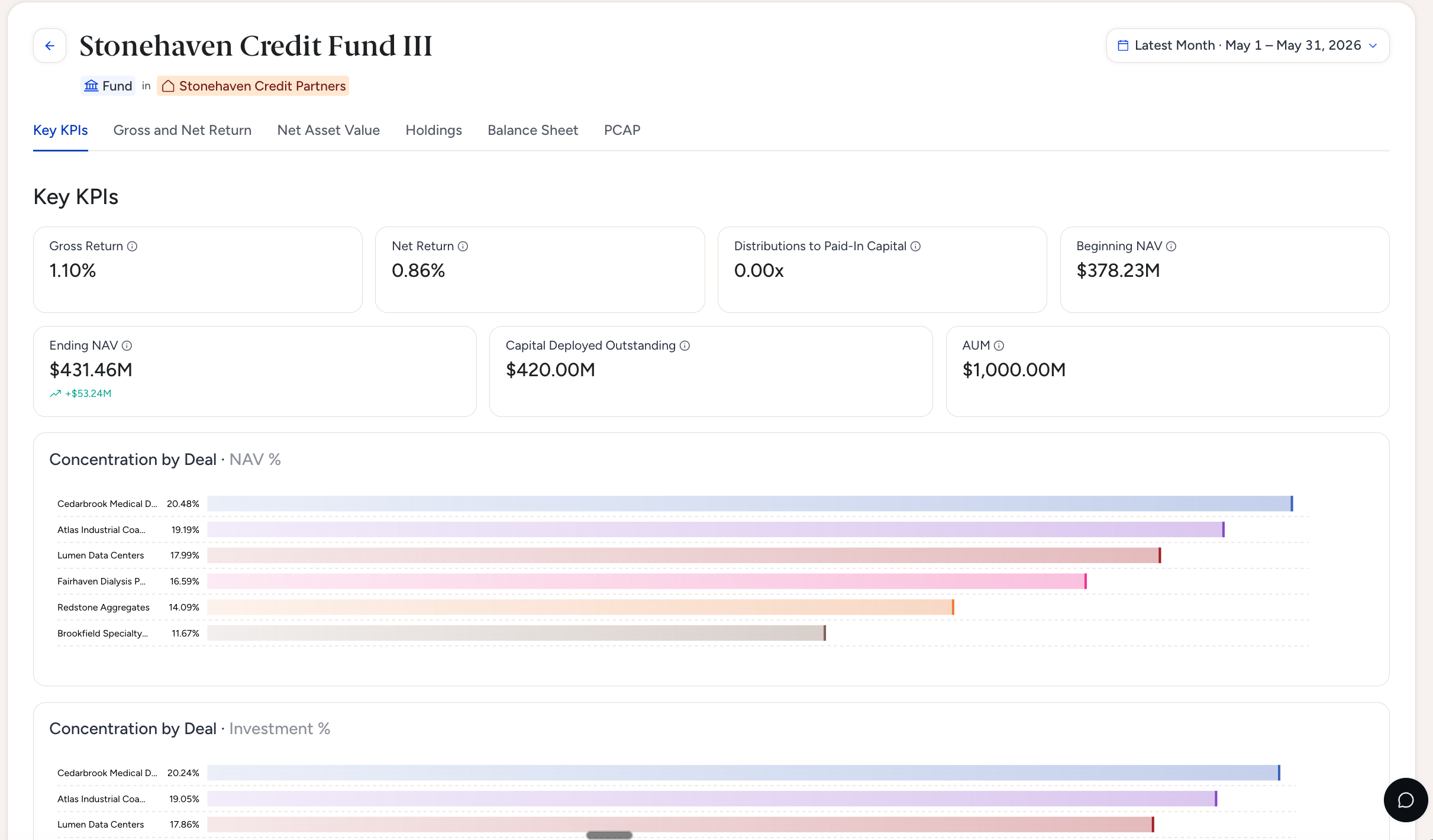Open the chat bubble widget
This screenshot has width=1433, height=840.
click(x=1405, y=800)
